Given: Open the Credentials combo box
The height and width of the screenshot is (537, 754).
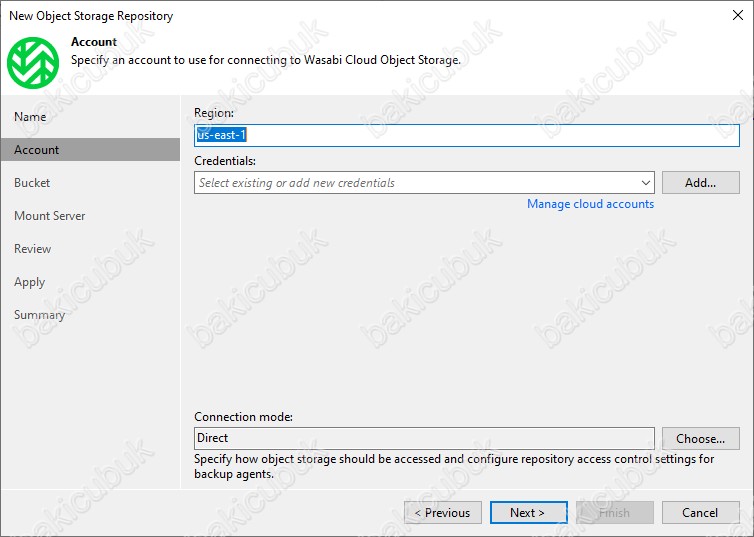Looking at the screenshot, I should coord(424,183).
